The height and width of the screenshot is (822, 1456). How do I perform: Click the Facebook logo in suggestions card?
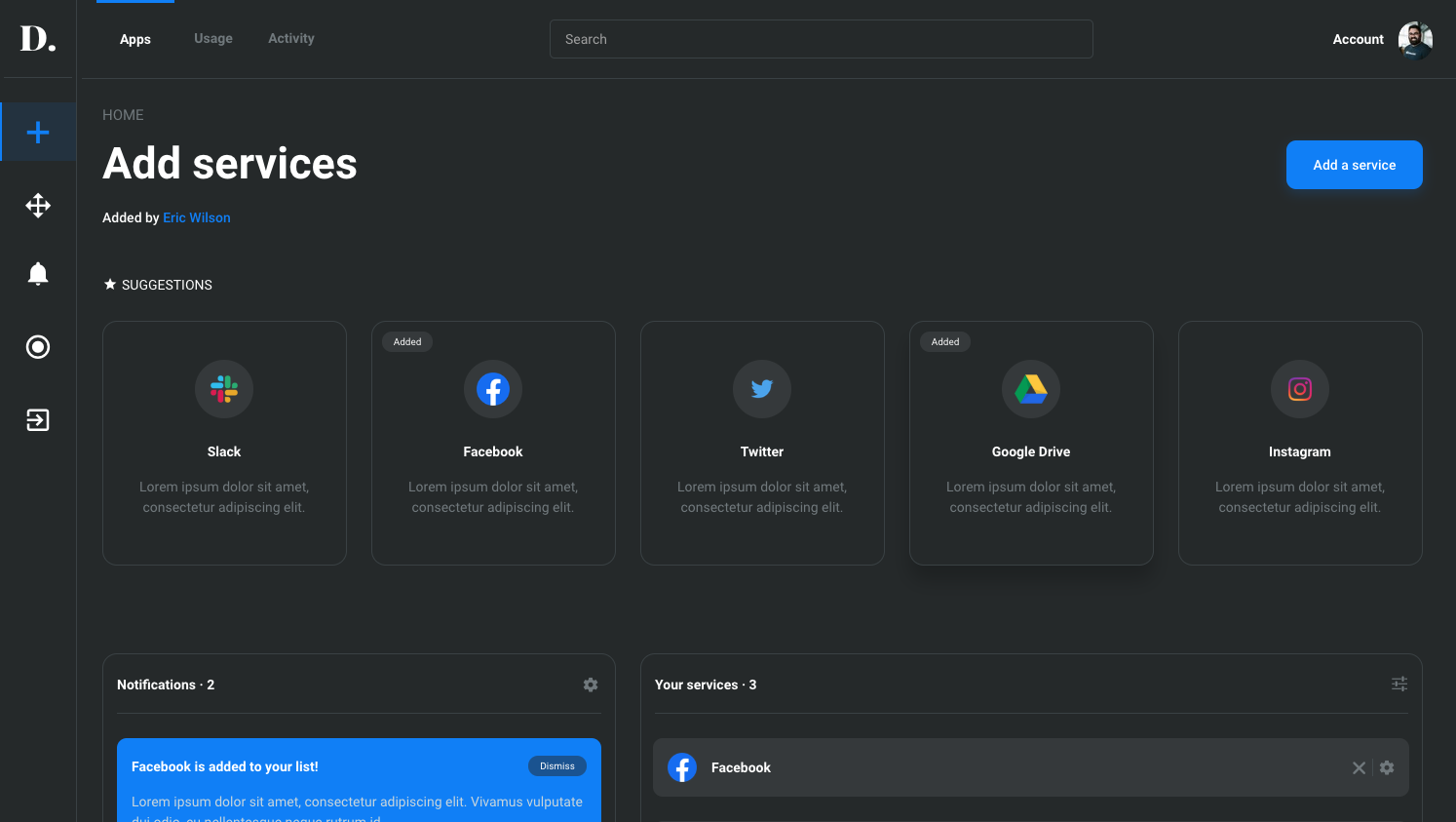[x=493, y=389]
